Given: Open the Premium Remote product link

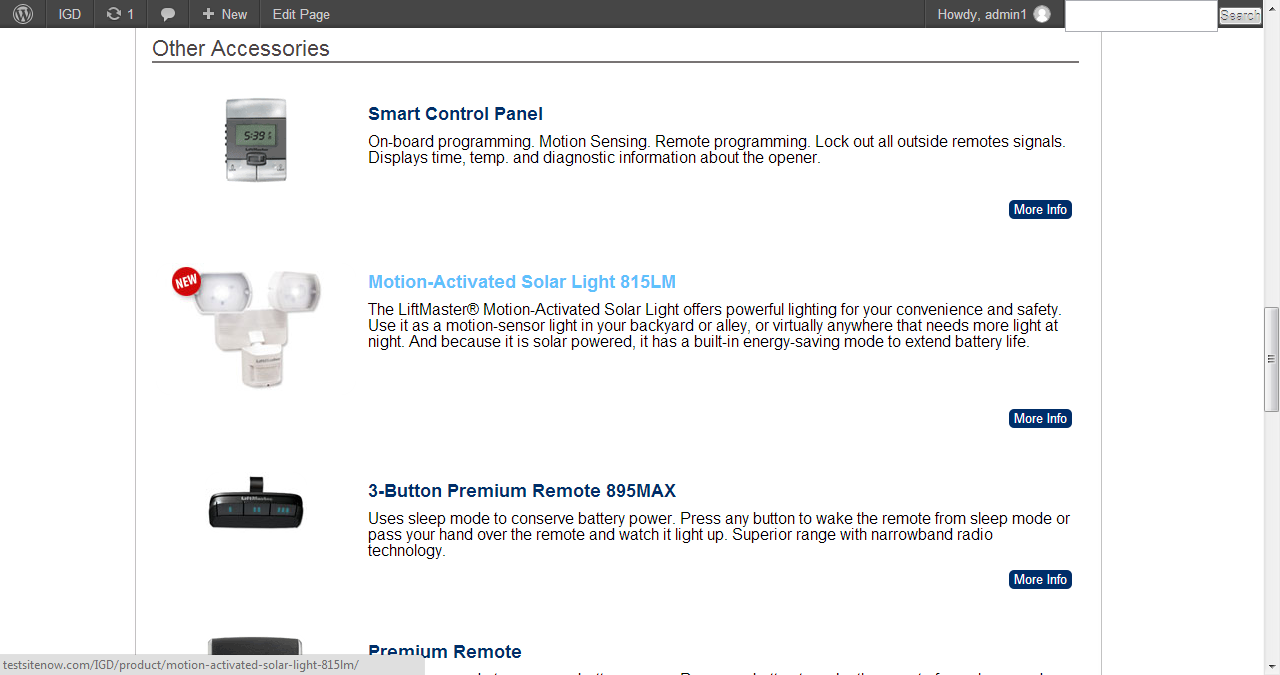Looking at the screenshot, I should (x=445, y=652).
